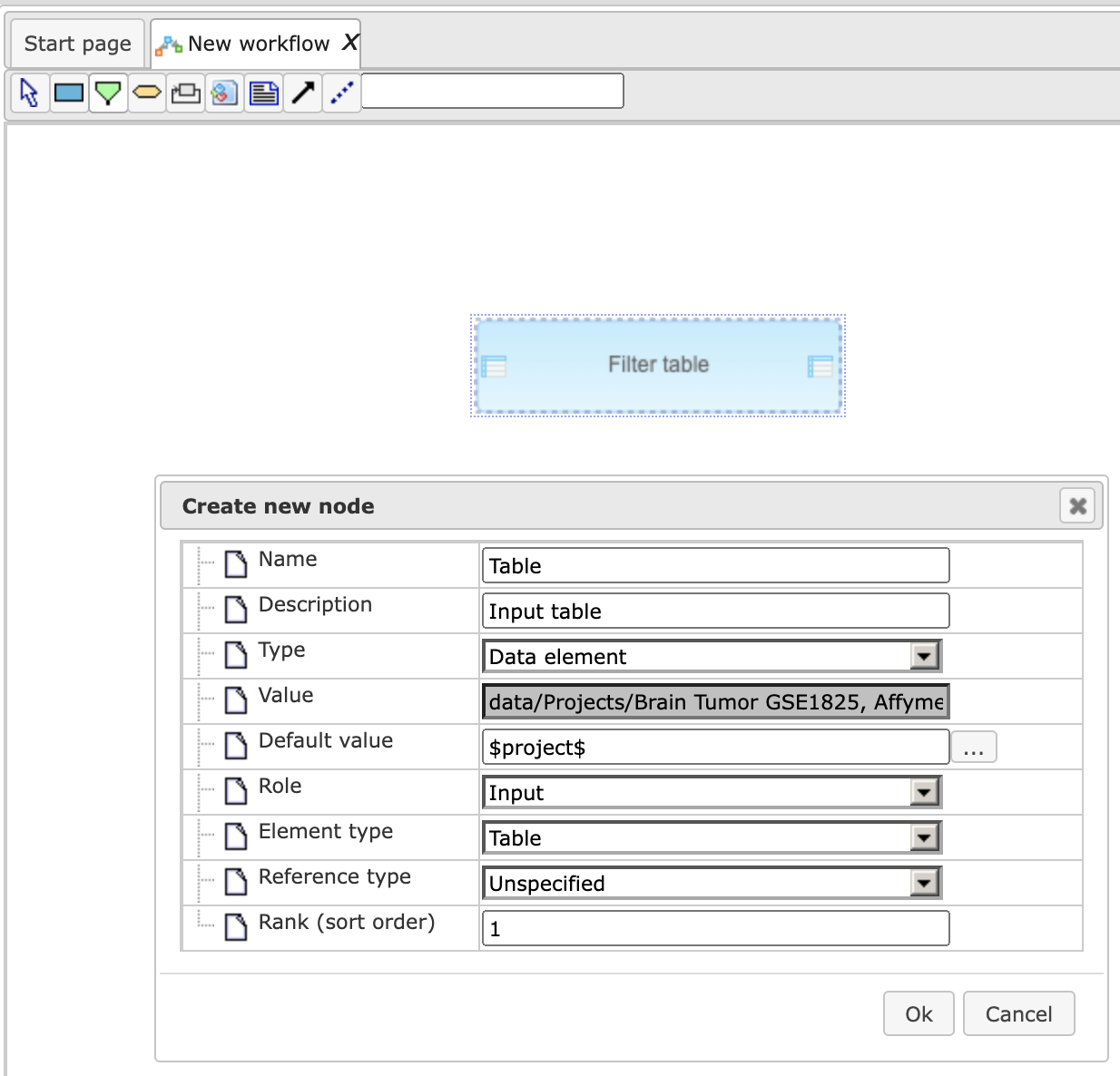Image resolution: width=1120 pixels, height=1076 pixels.
Task: Click the Default value property label
Action: pos(326,740)
